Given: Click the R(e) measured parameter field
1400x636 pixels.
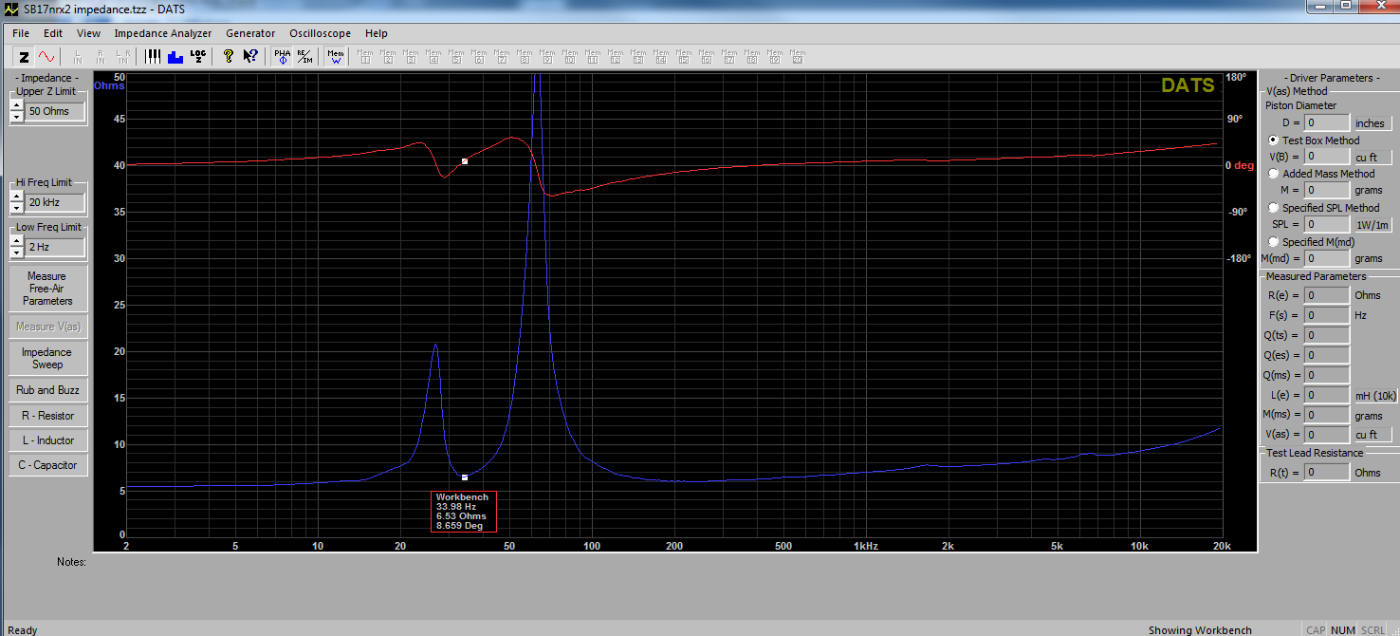Looking at the screenshot, I should click(1326, 295).
